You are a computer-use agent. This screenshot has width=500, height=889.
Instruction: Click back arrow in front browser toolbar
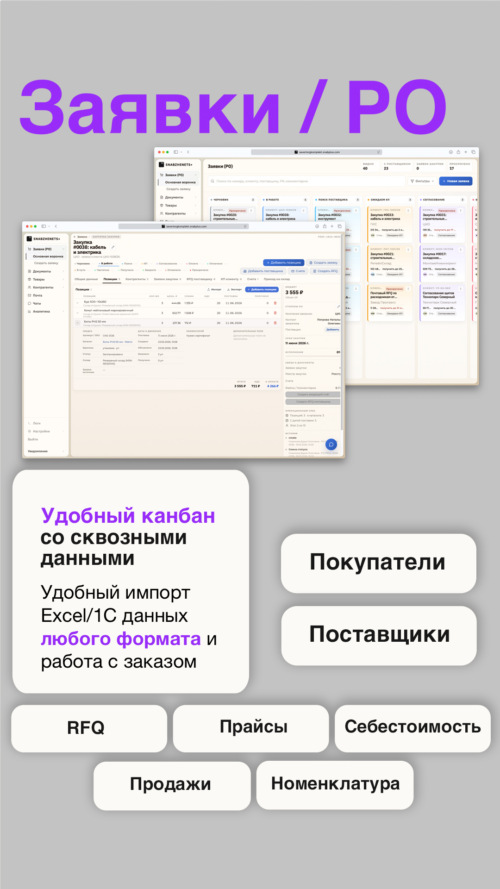56,226
